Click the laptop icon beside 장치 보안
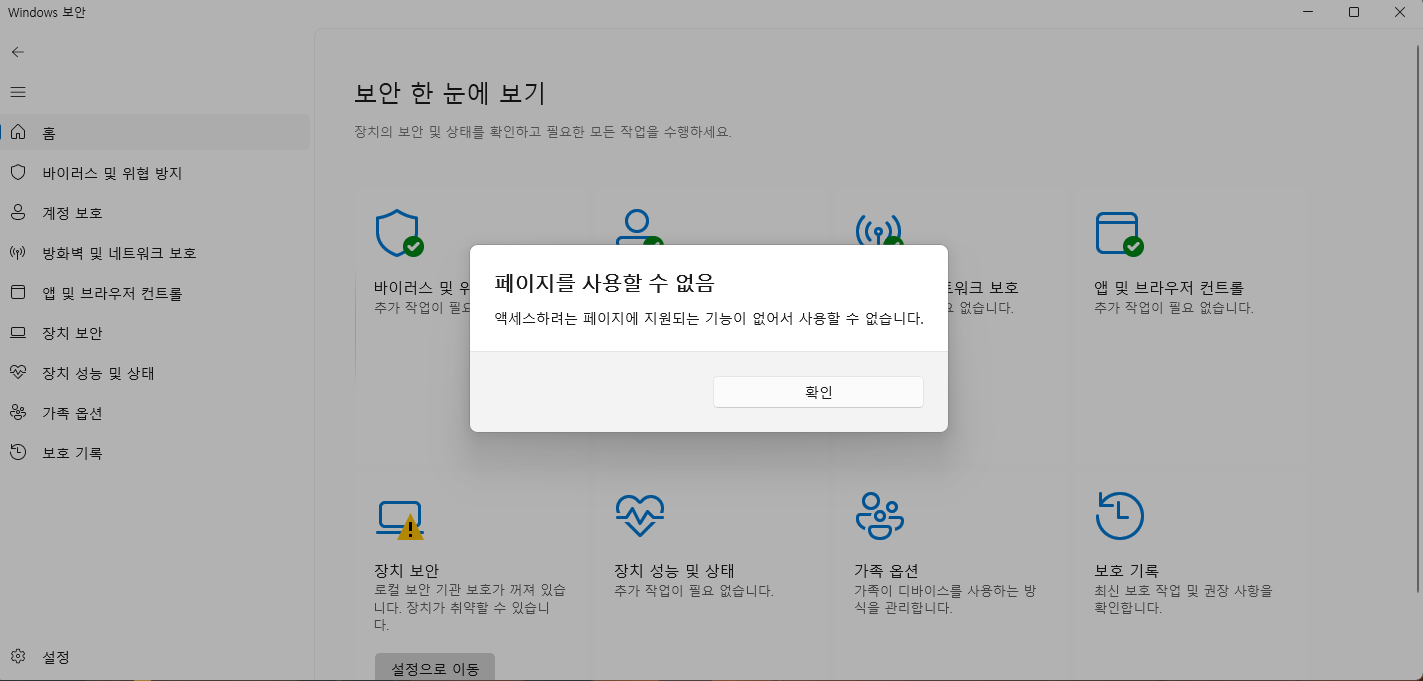This screenshot has width=1423, height=681. coord(17,332)
